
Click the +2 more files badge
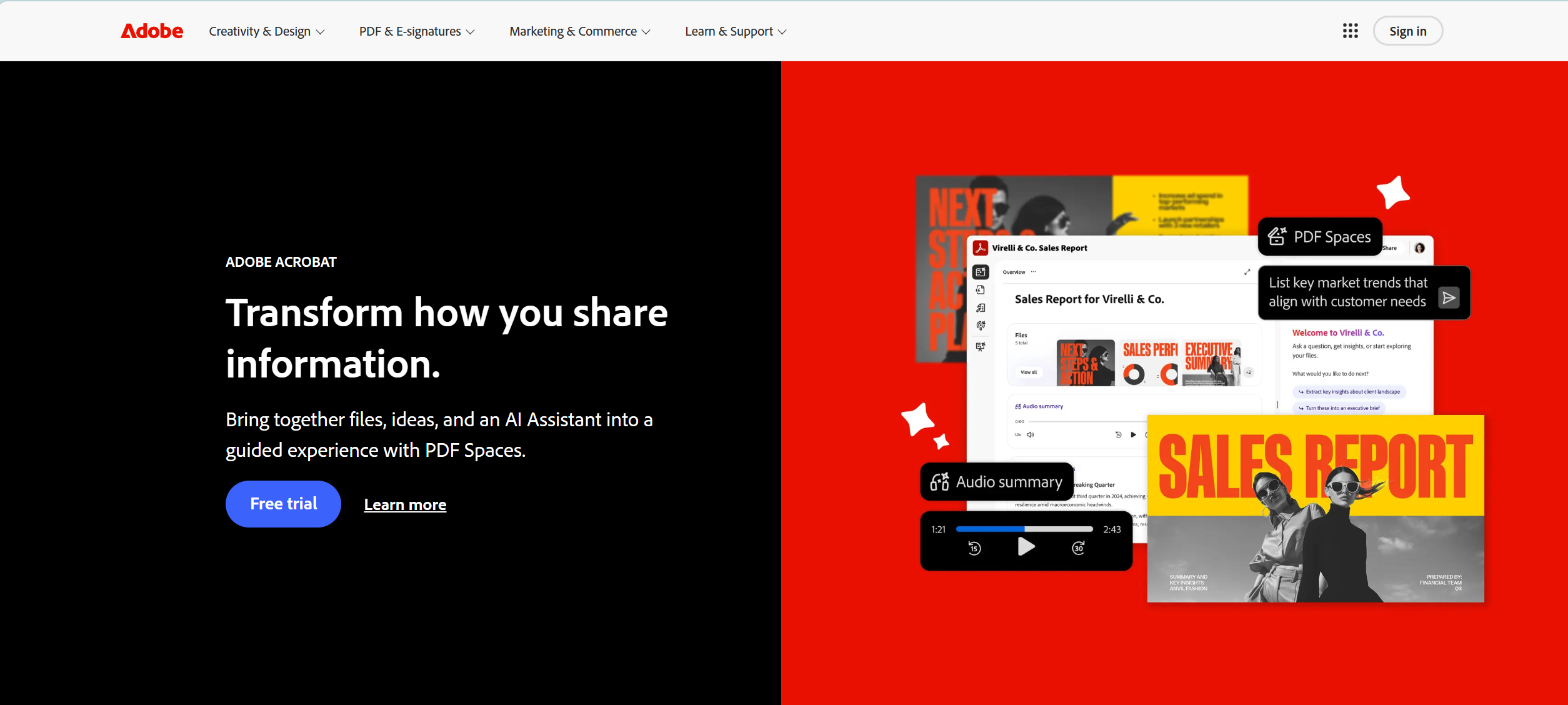tap(1248, 372)
